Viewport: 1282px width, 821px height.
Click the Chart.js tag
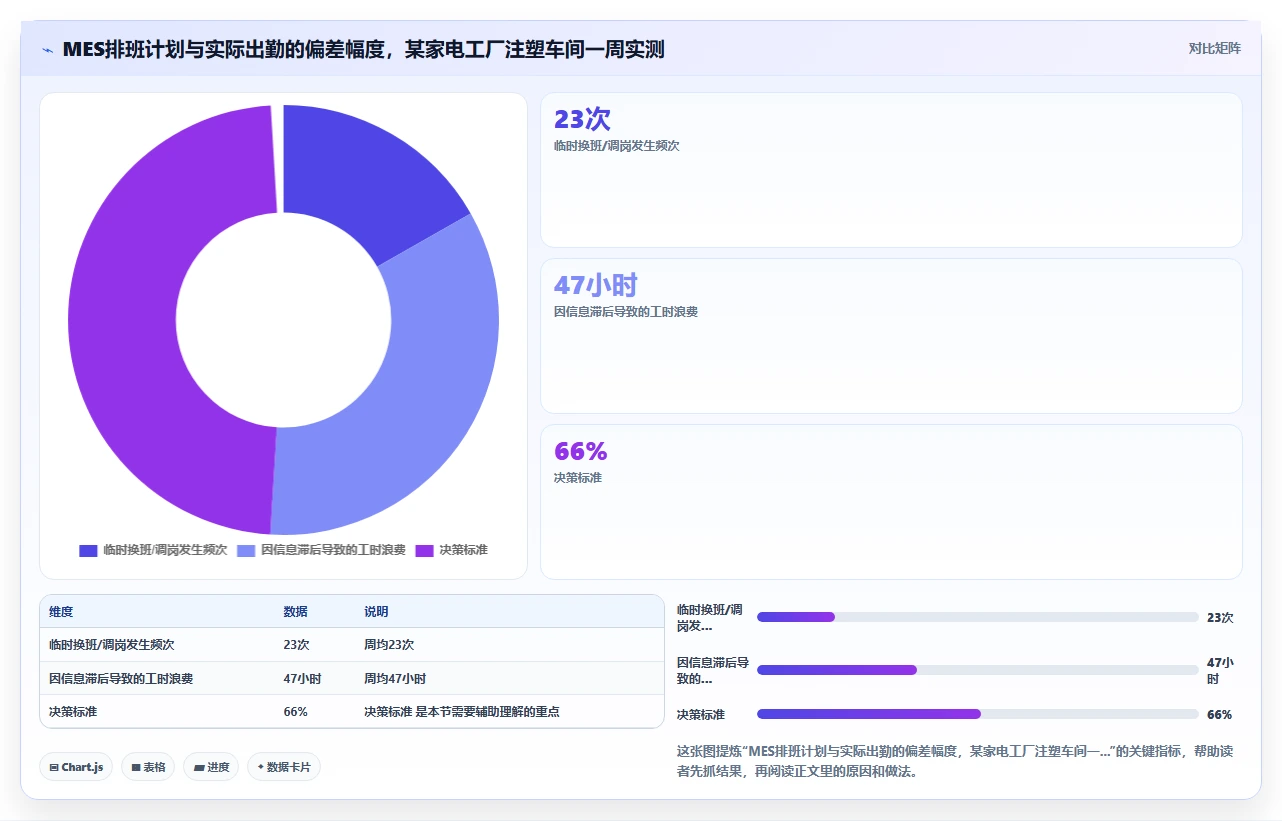click(x=77, y=767)
